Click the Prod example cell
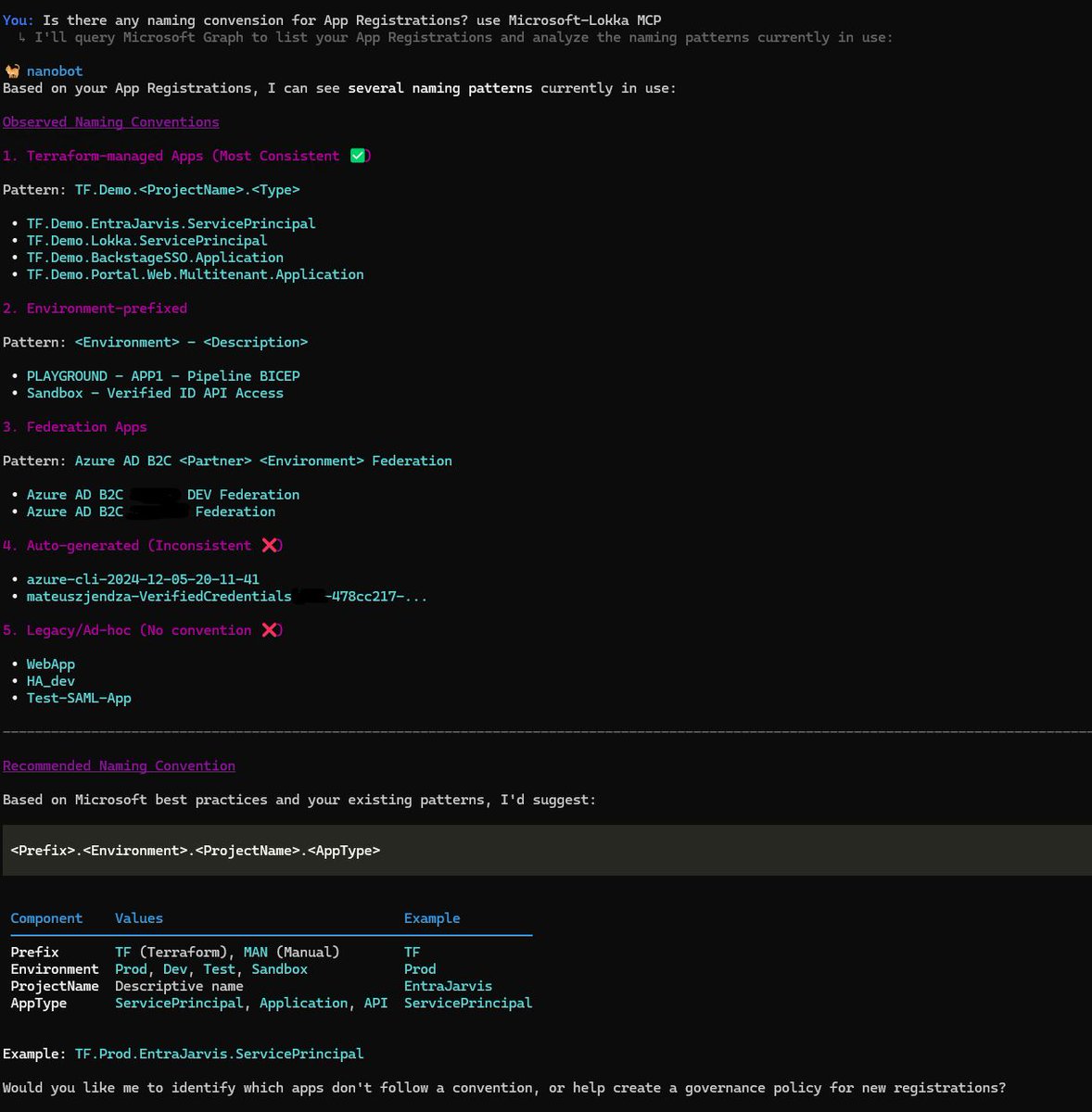Image resolution: width=1092 pixels, height=1112 pixels. click(x=420, y=969)
